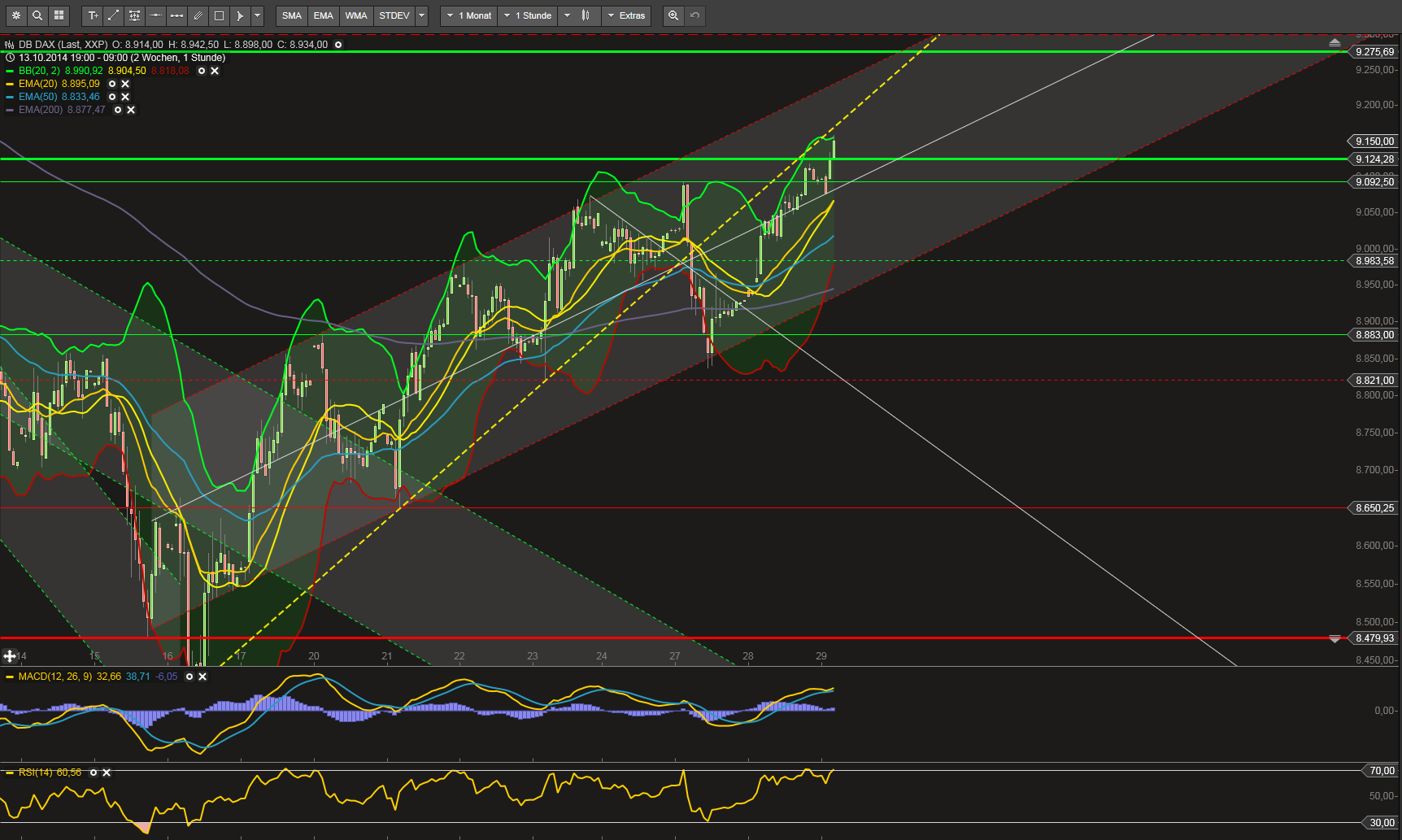Click the DB DAX (Last, XXP) instrument title
Screen dimensions: 1402x840
(x=63, y=45)
